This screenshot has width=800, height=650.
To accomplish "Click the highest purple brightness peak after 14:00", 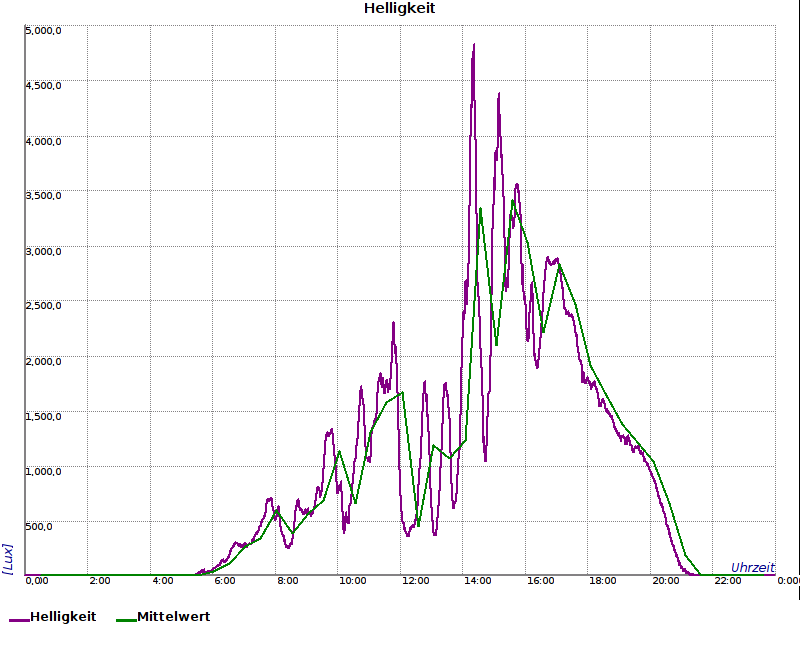I will click(x=474, y=46).
